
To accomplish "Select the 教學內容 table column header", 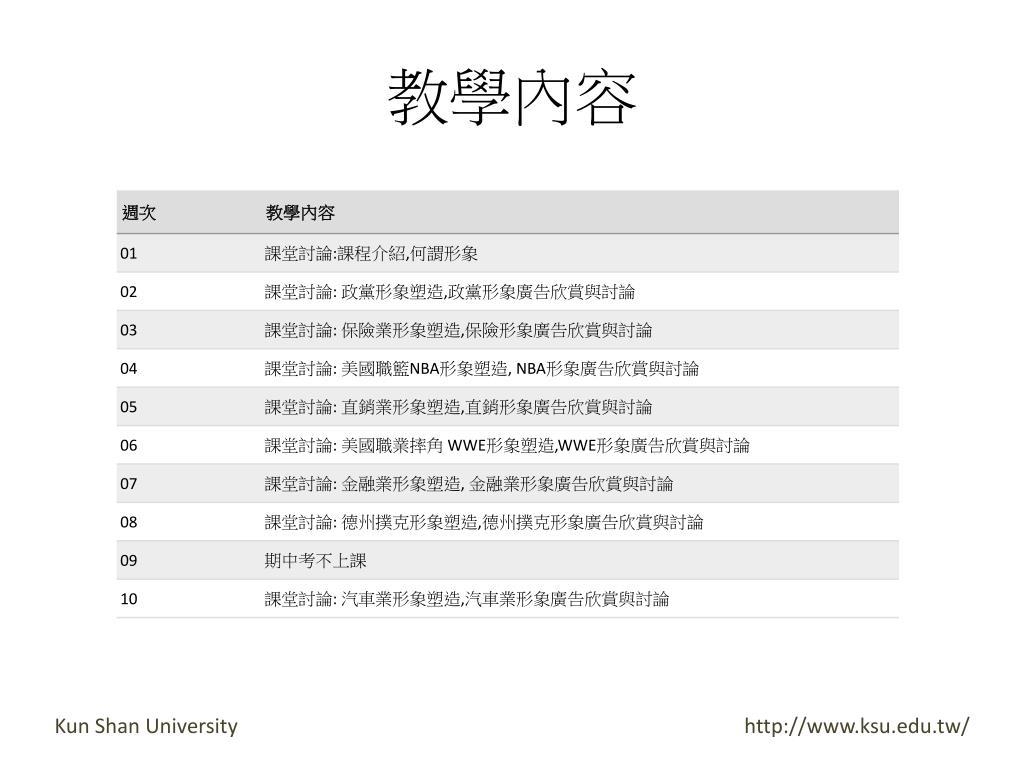I will (x=300, y=213).
